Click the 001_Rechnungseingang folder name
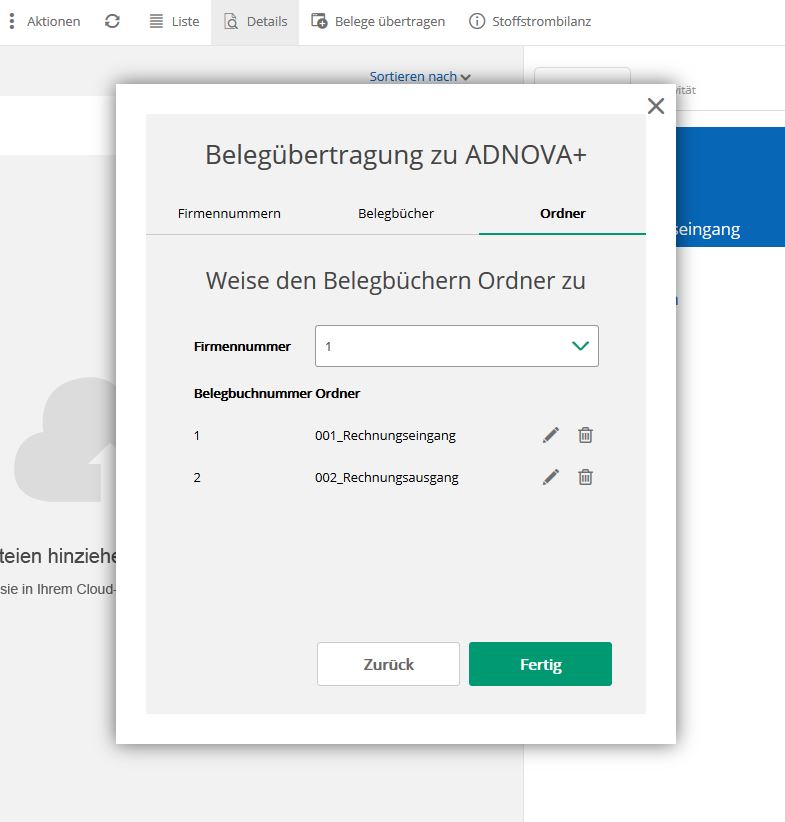This screenshot has width=785, height=822. click(x=385, y=436)
